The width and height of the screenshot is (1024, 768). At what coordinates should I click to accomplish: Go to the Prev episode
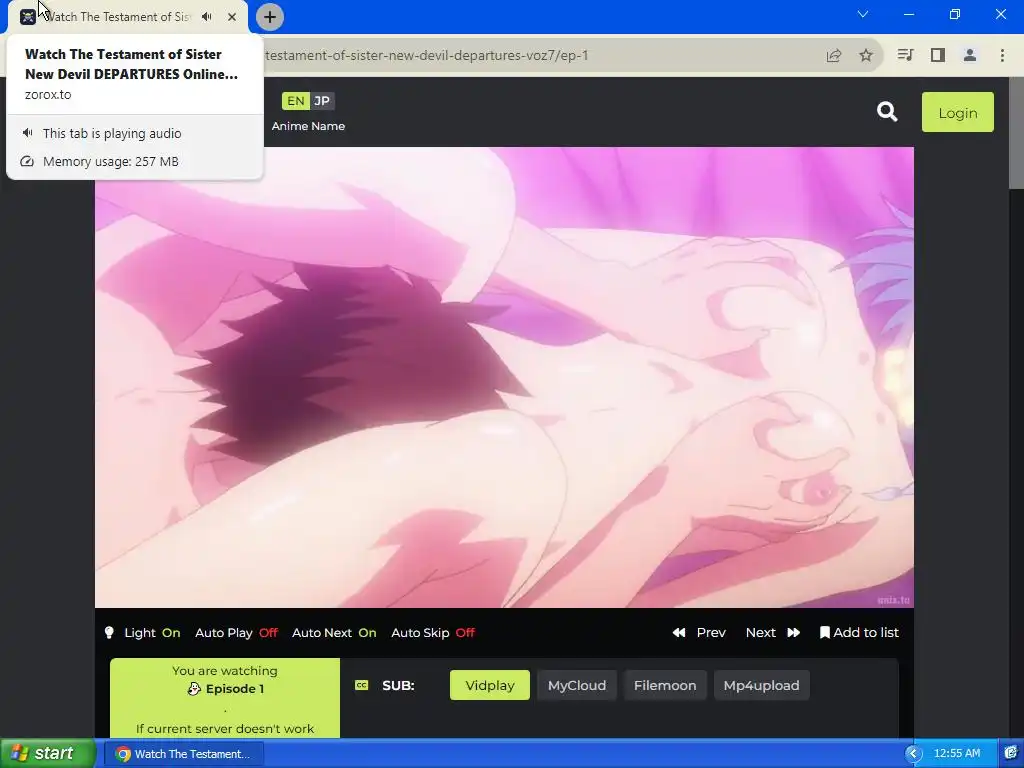pyautogui.click(x=699, y=632)
